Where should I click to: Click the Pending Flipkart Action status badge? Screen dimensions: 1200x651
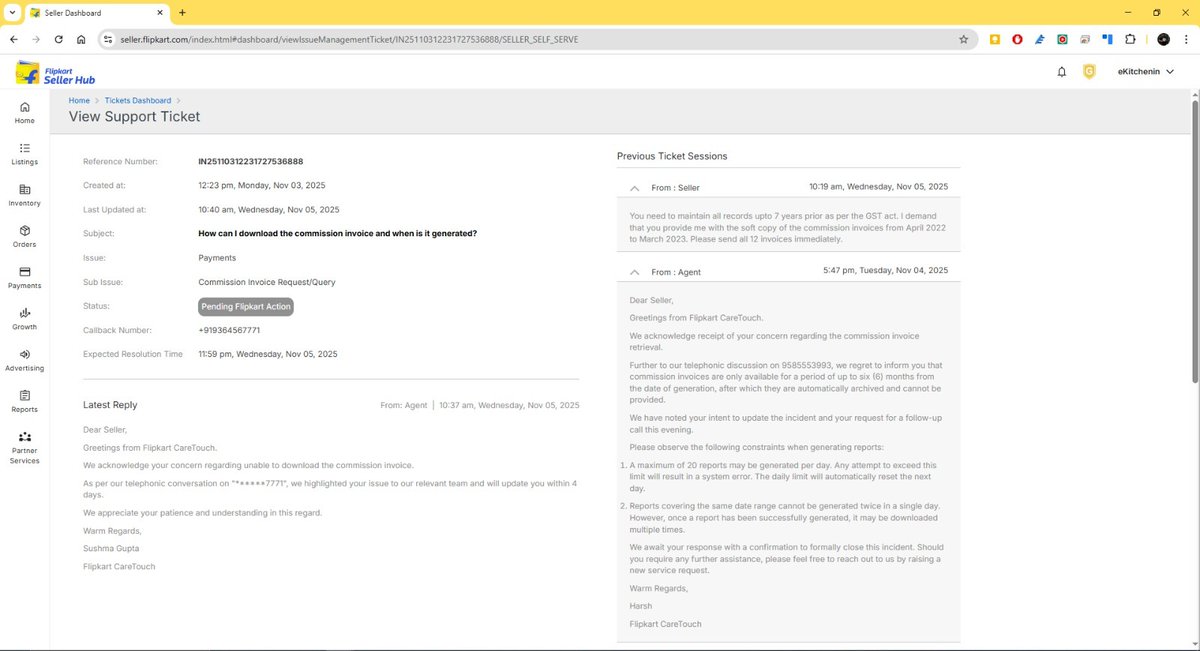point(246,306)
